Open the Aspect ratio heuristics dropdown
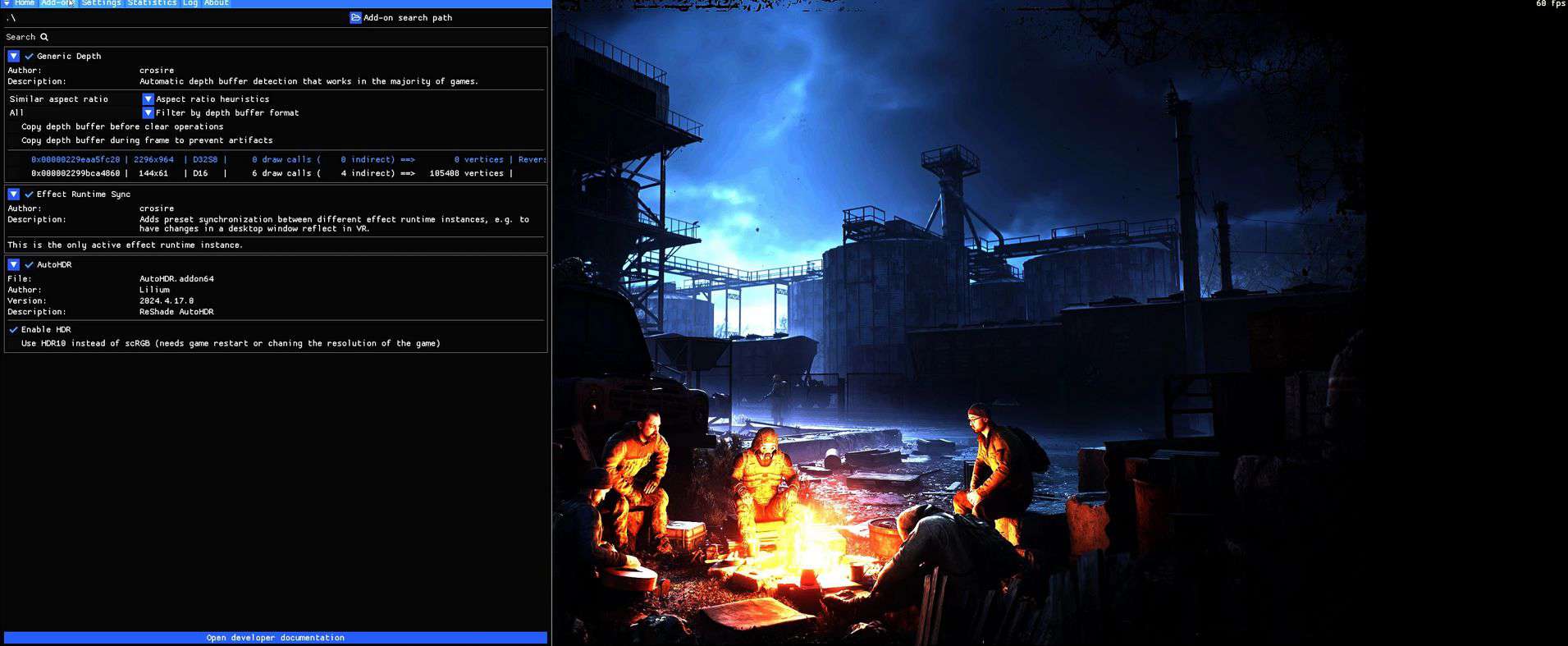This screenshot has width=1568, height=646. 148,99
